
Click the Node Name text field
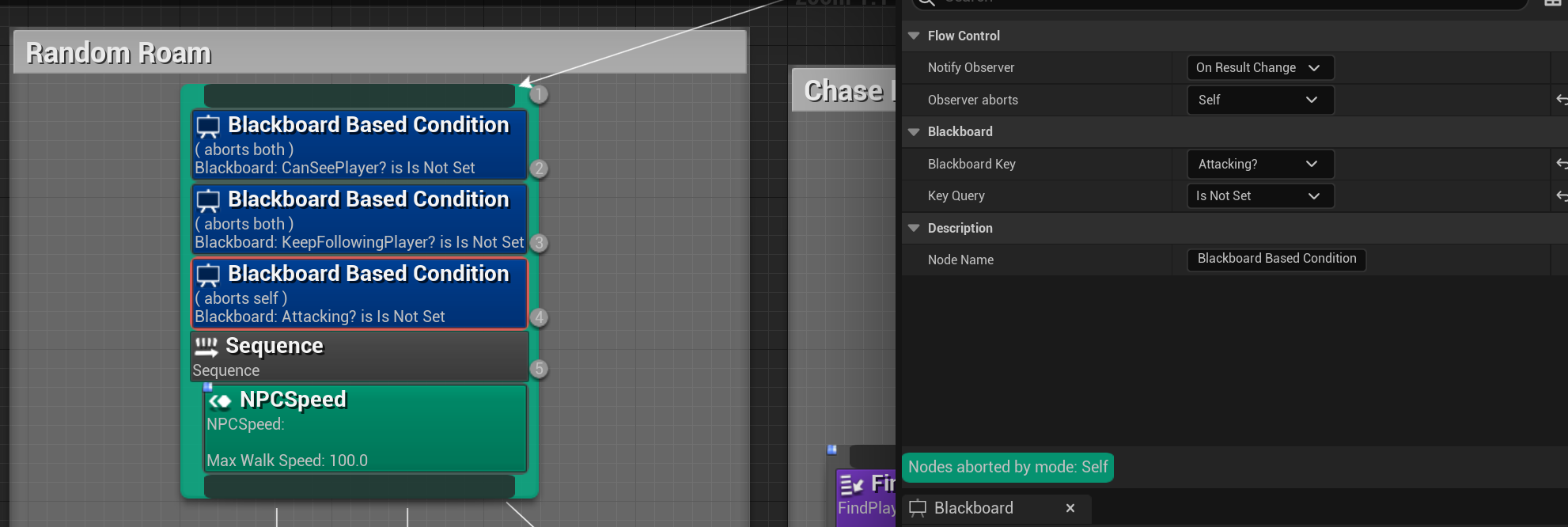click(x=1276, y=260)
